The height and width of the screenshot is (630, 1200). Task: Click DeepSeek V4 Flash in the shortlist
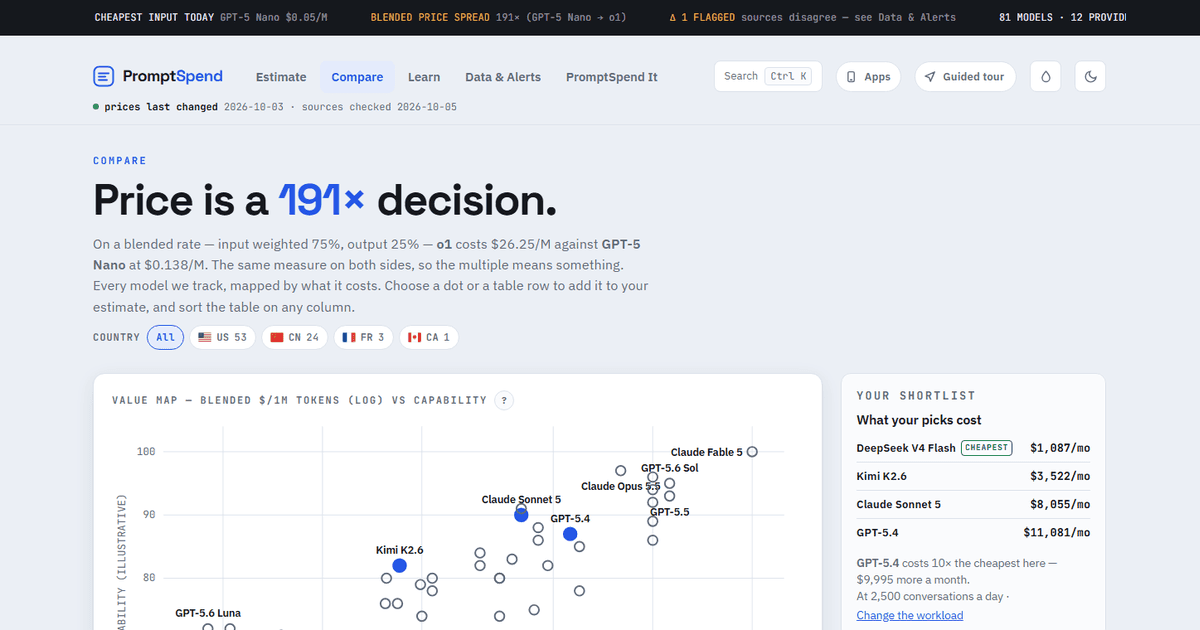tap(906, 448)
